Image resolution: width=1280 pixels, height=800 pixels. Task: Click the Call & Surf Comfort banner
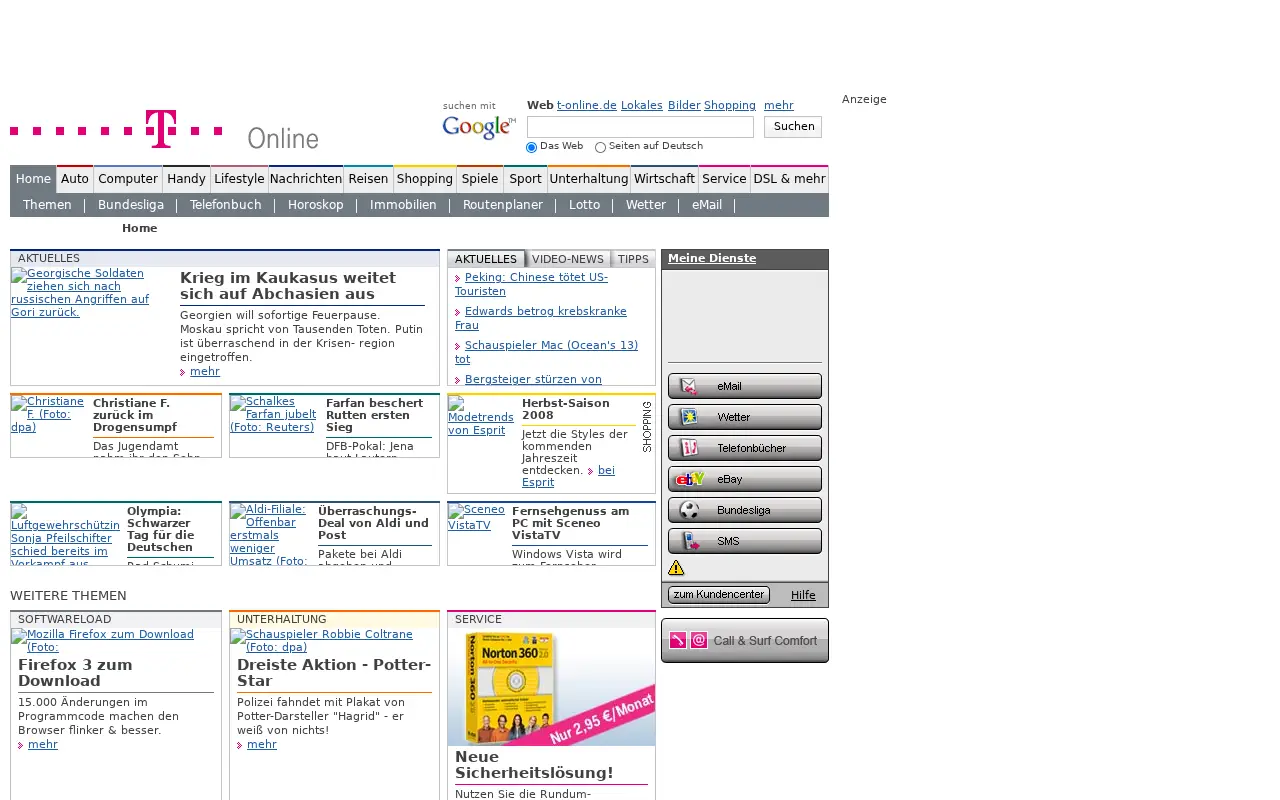point(745,640)
